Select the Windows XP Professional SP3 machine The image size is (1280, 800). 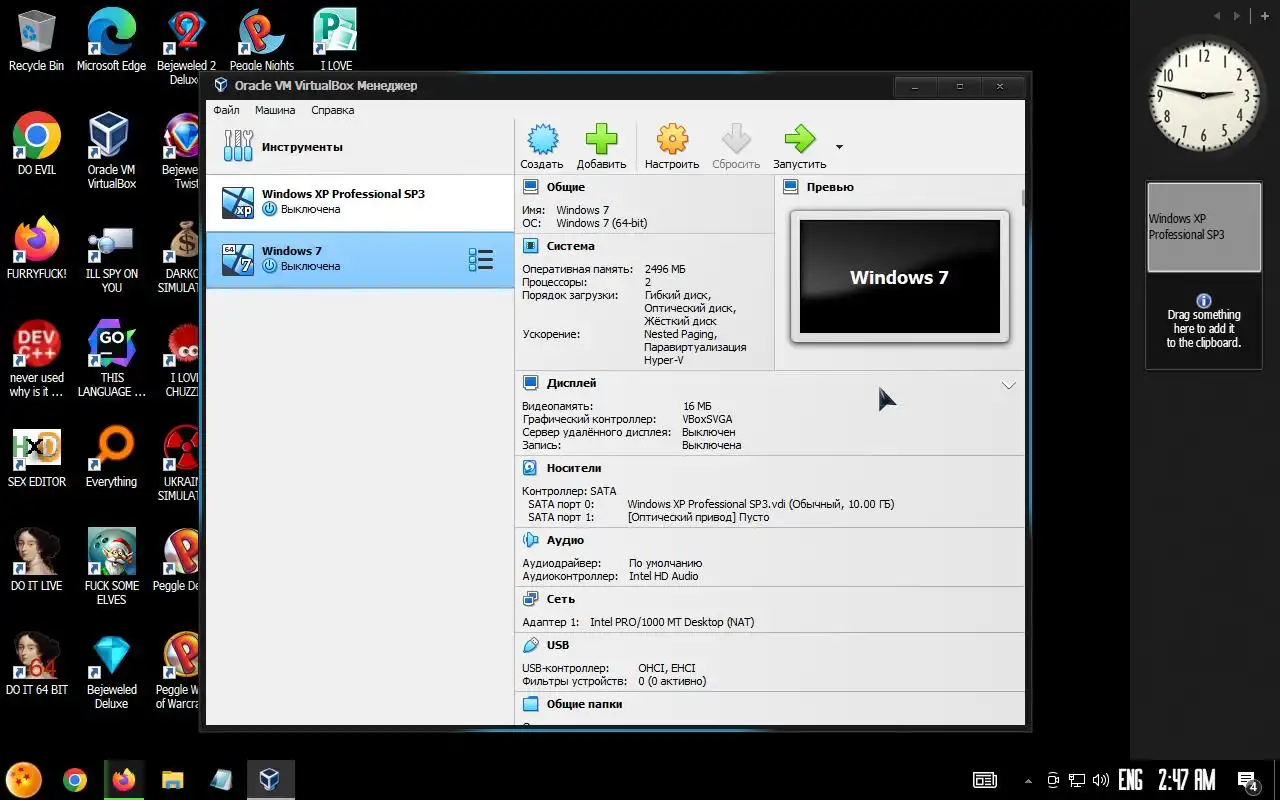click(x=360, y=203)
